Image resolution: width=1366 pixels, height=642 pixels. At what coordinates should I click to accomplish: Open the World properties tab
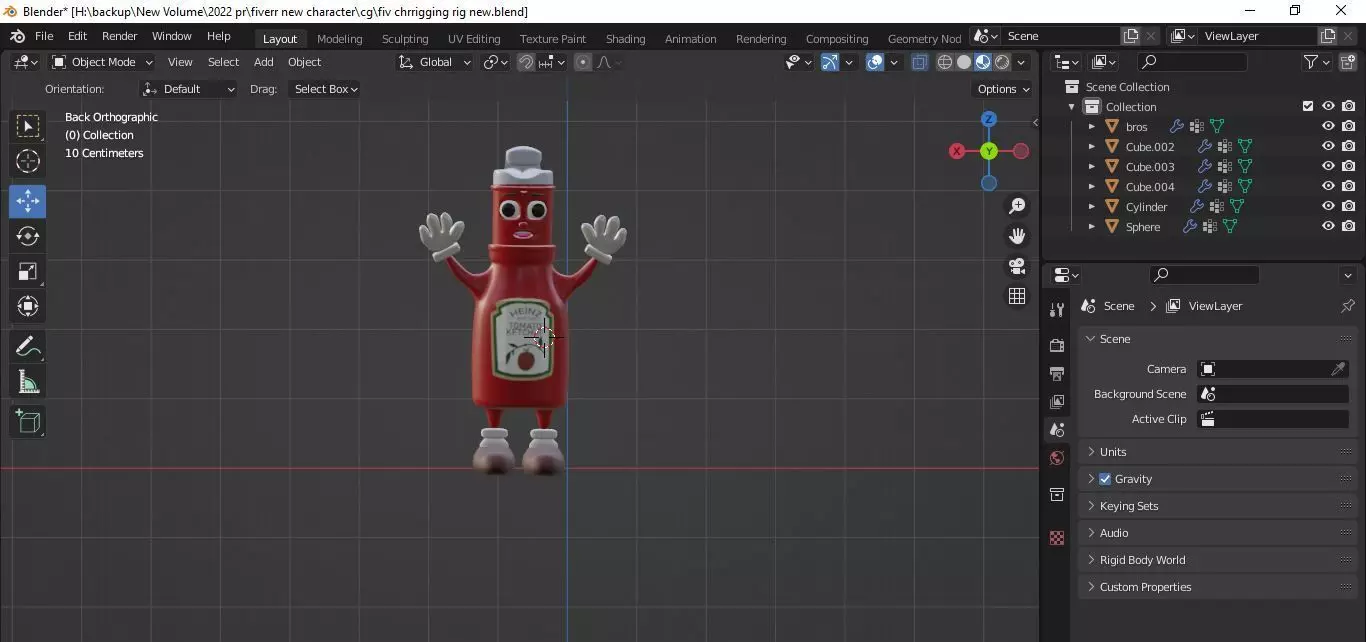[x=1057, y=458]
